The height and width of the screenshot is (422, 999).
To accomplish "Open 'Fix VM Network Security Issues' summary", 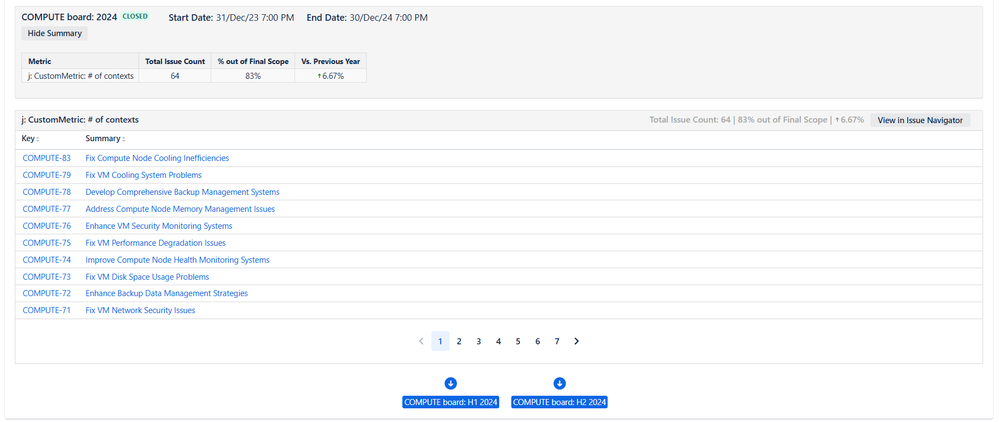I will tap(140, 310).
